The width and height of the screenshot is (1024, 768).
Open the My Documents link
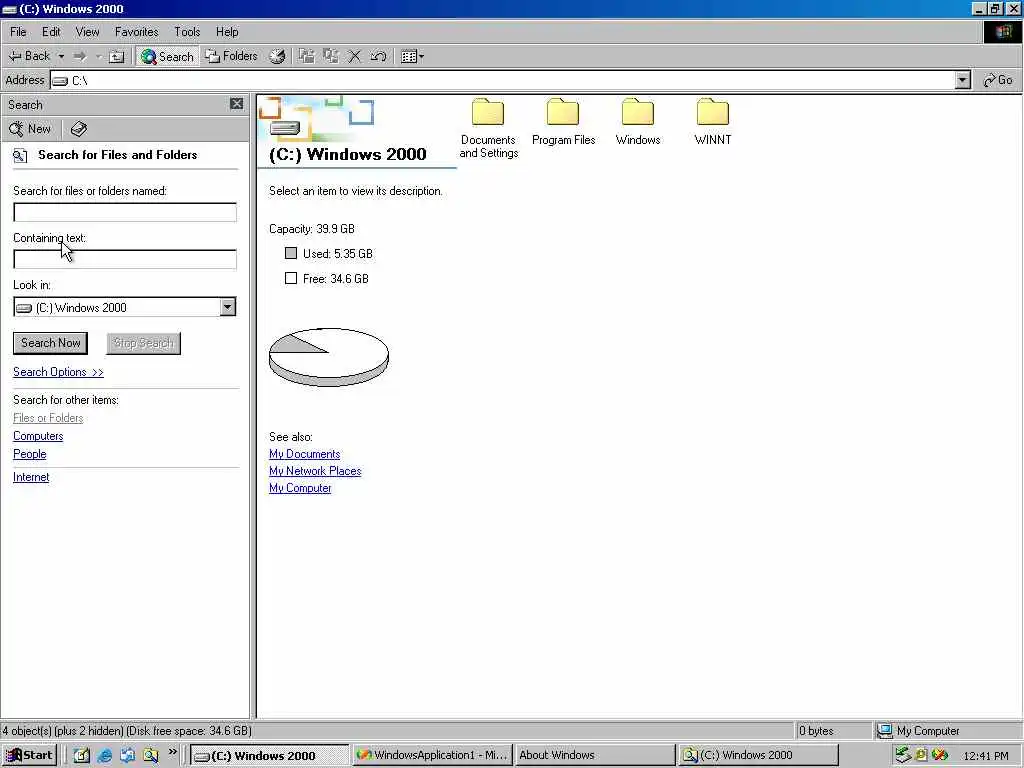pos(304,454)
